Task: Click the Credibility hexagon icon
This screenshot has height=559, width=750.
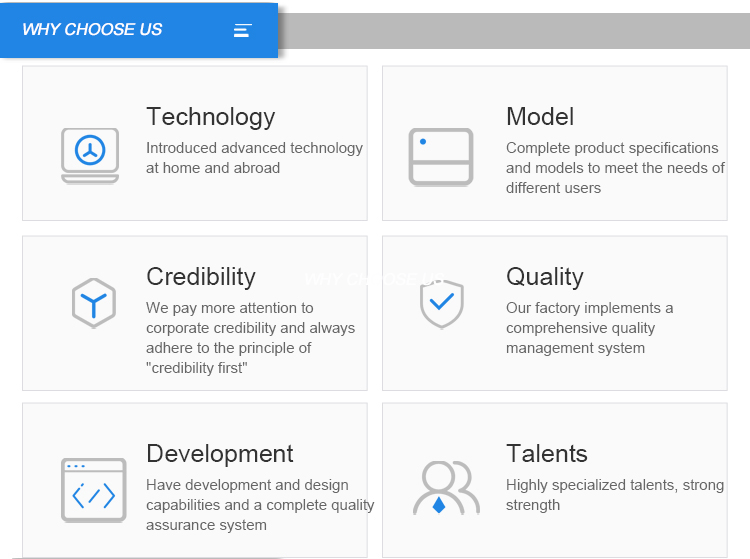Action: [93, 303]
